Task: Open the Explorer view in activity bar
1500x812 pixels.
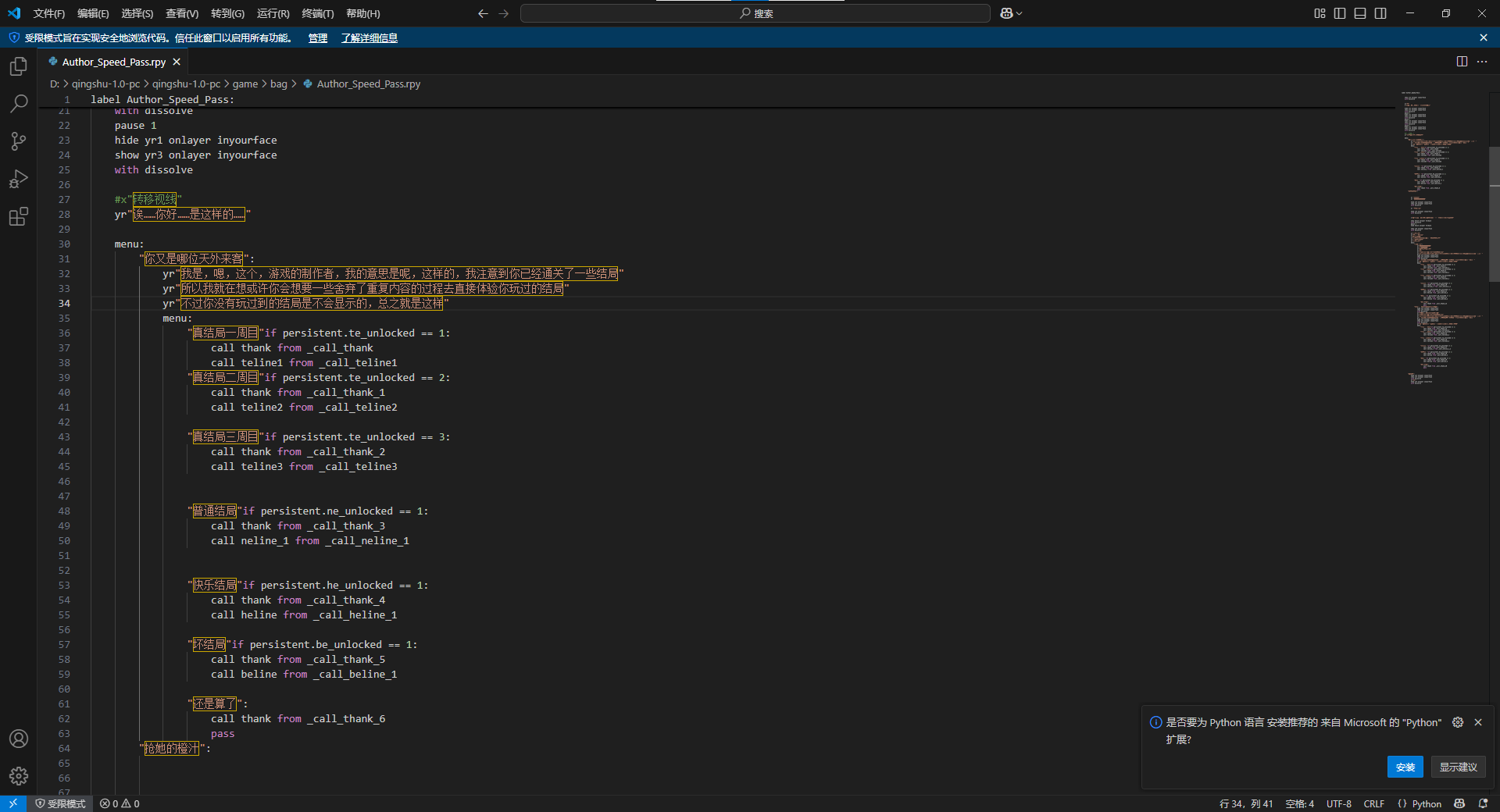Action: (19, 66)
